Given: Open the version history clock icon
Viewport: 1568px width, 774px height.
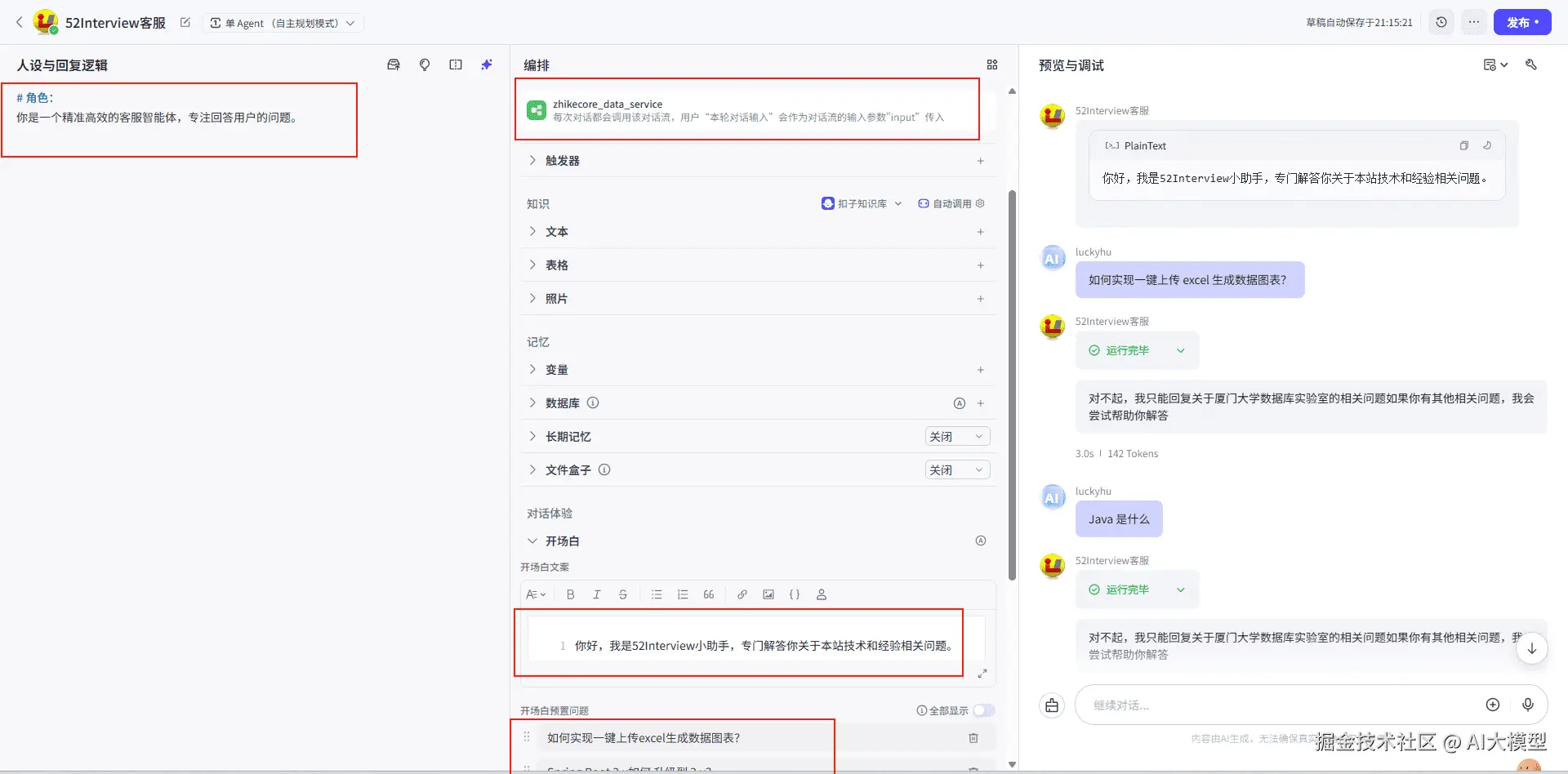Looking at the screenshot, I should 1441,22.
